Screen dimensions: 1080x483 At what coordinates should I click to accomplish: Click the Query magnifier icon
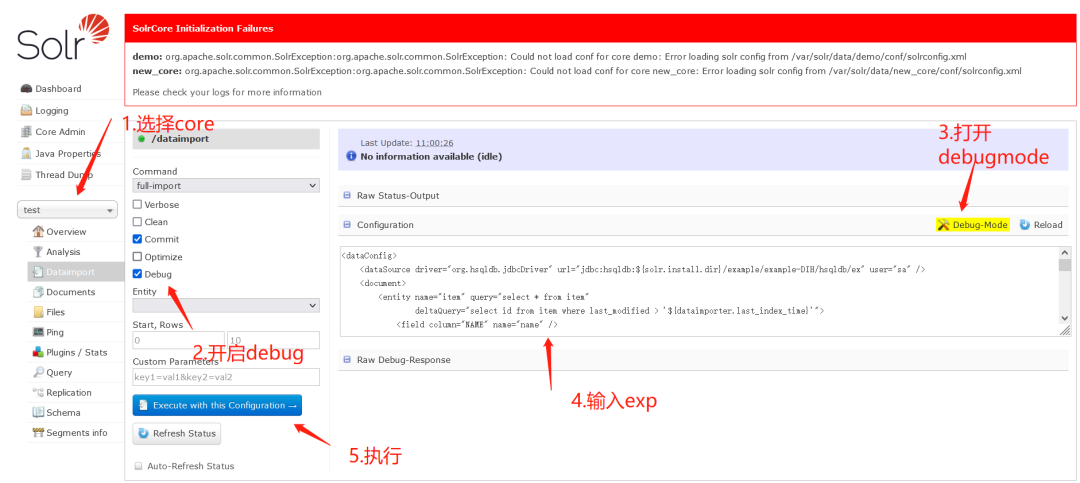point(39,372)
